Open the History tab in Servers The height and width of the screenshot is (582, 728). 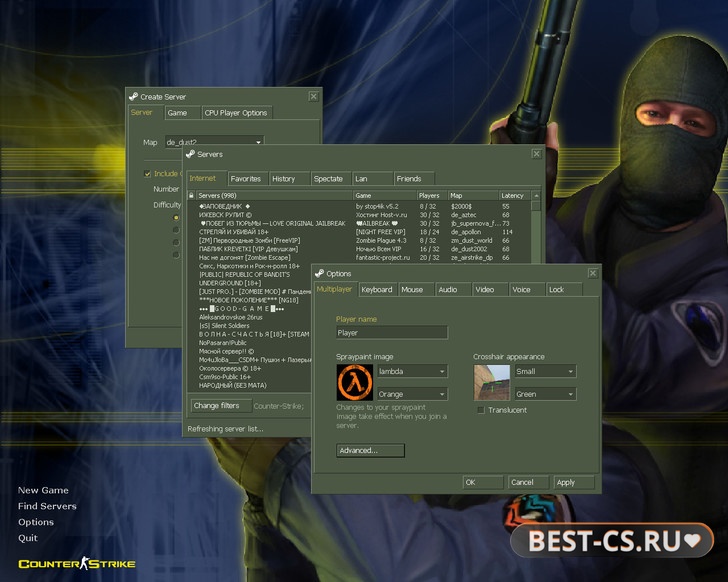289,179
